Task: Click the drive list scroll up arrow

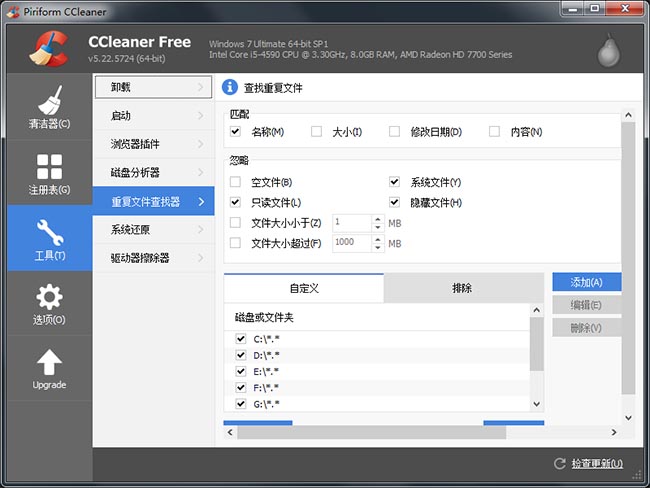Action: (536, 310)
